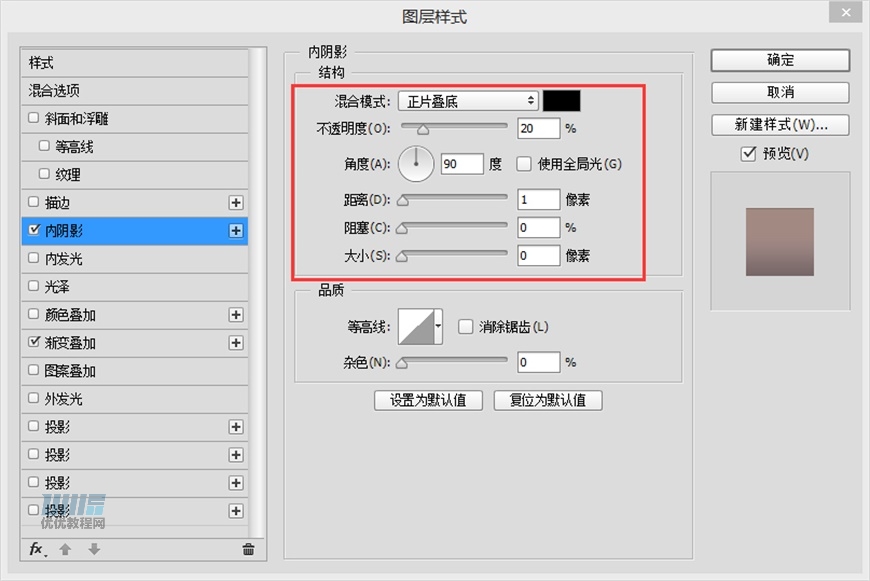Open the black shadow color swatch
The height and width of the screenshot is (581, 870).
pos(562,101)
